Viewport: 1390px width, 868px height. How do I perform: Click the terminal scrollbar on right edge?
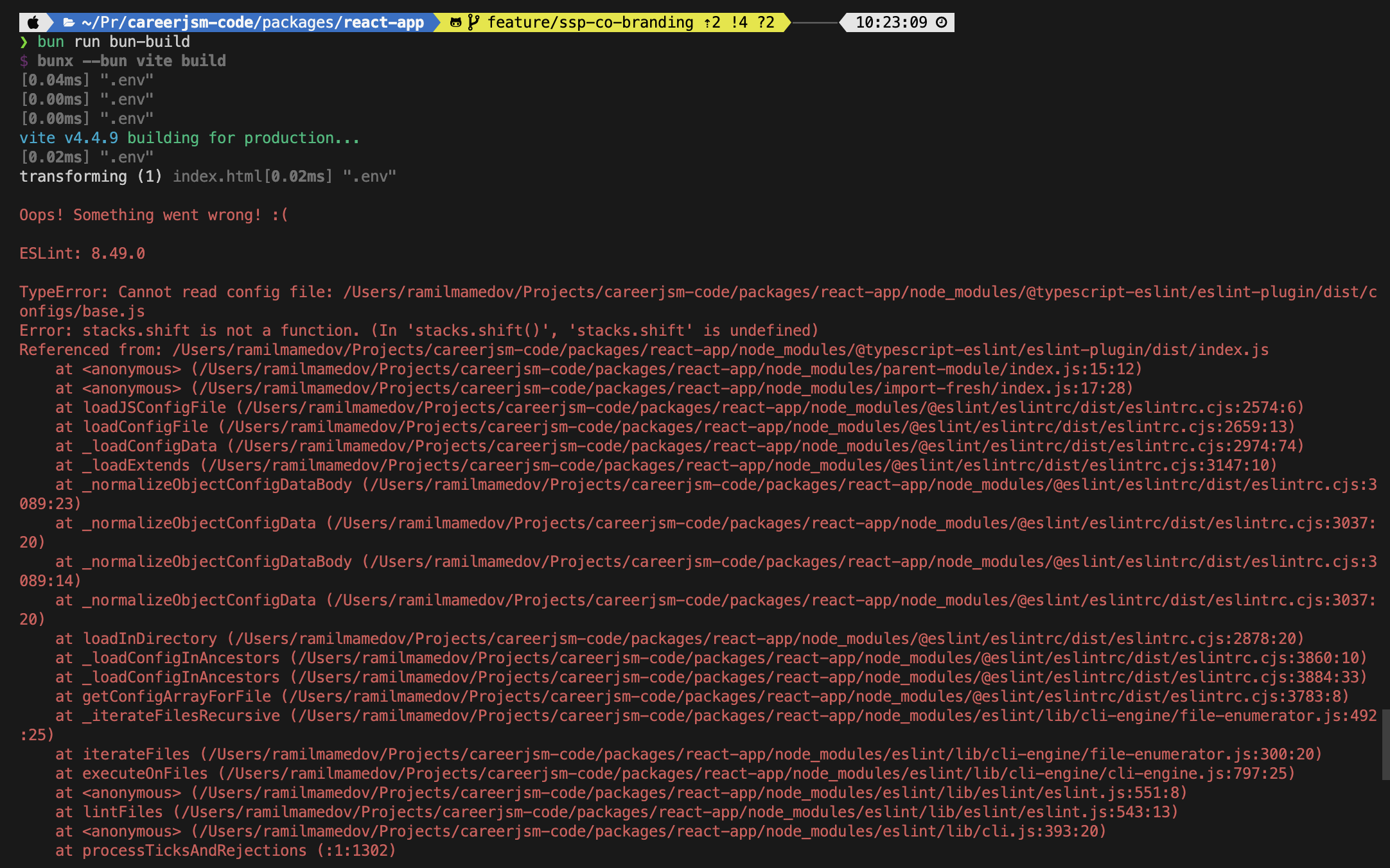tap(1386, 745)
